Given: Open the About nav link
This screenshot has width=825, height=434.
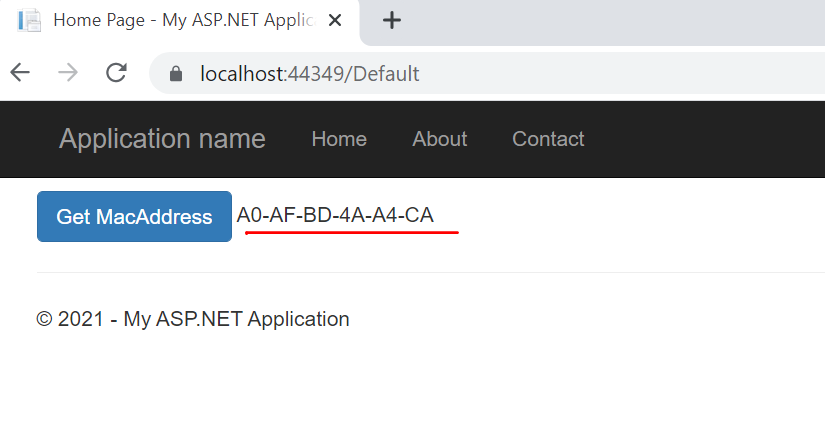Looking at the screenshot, I should point(439,139).
